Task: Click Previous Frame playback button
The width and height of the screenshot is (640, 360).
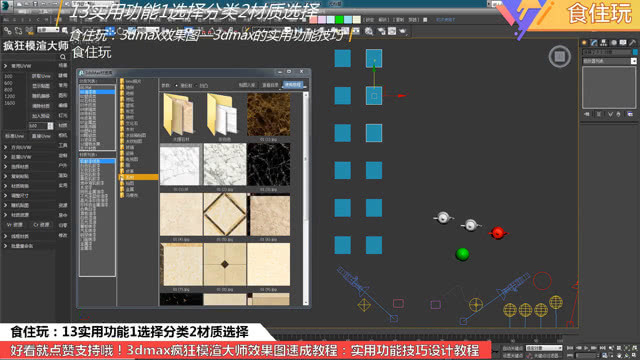Action: tap(578, 348)
